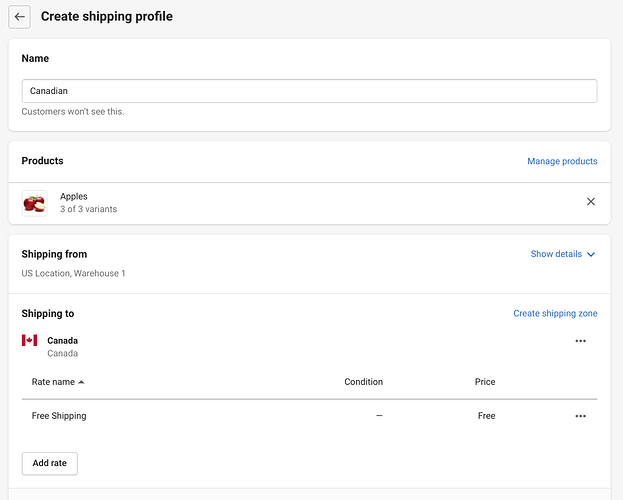Sort by Rate name column header
This screenshot has height=500, width=623.
tap(53, 382)
